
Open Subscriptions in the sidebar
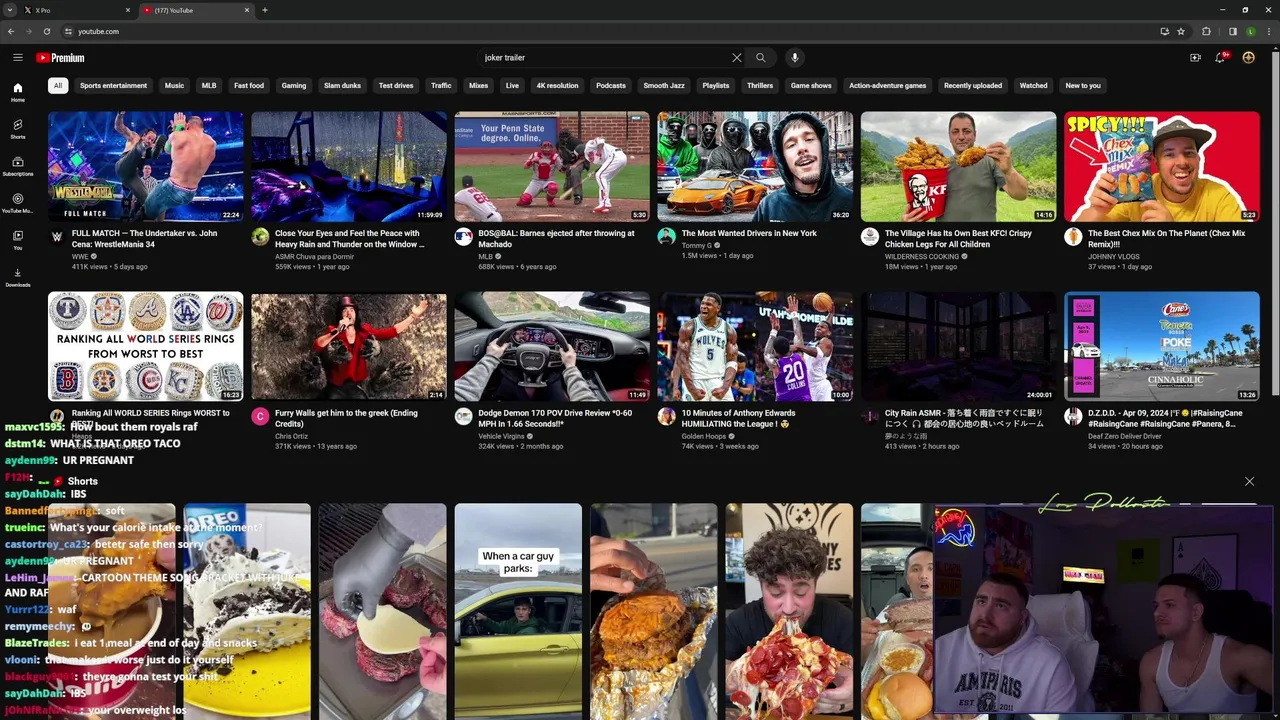click(x=17, y=166)
